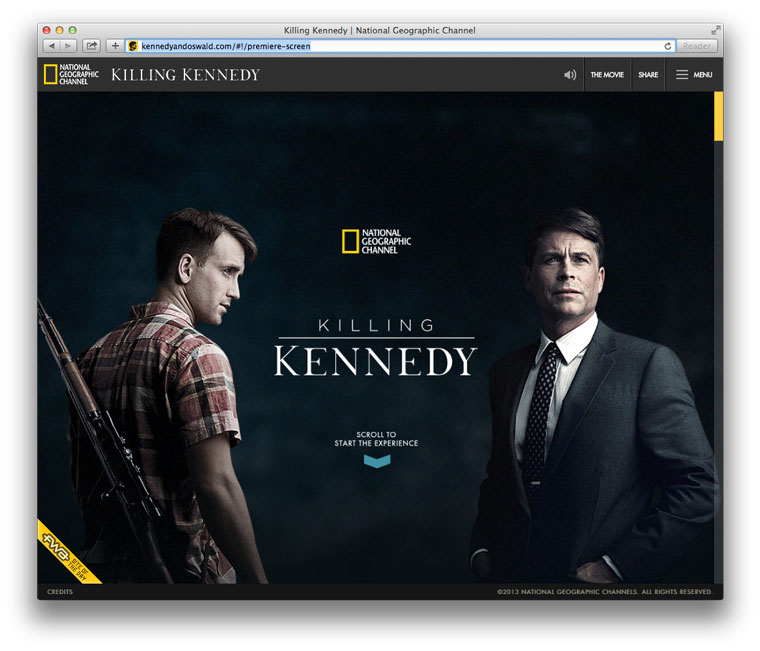This screenshot has height=651, width=760.
Task: Click the CREDITS link in footer
Action: pyautogui.click(x=60, y=591)
